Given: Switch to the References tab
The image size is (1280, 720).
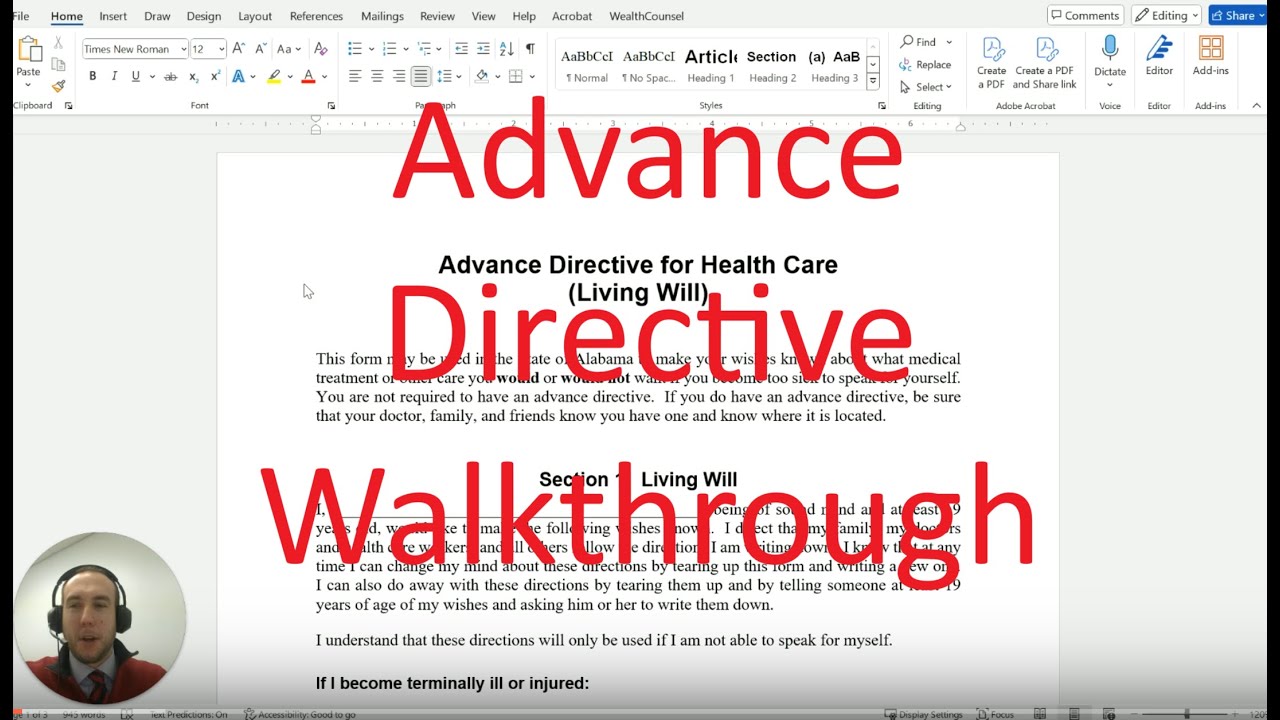Looking at the screenshot, I should point(317,16).
